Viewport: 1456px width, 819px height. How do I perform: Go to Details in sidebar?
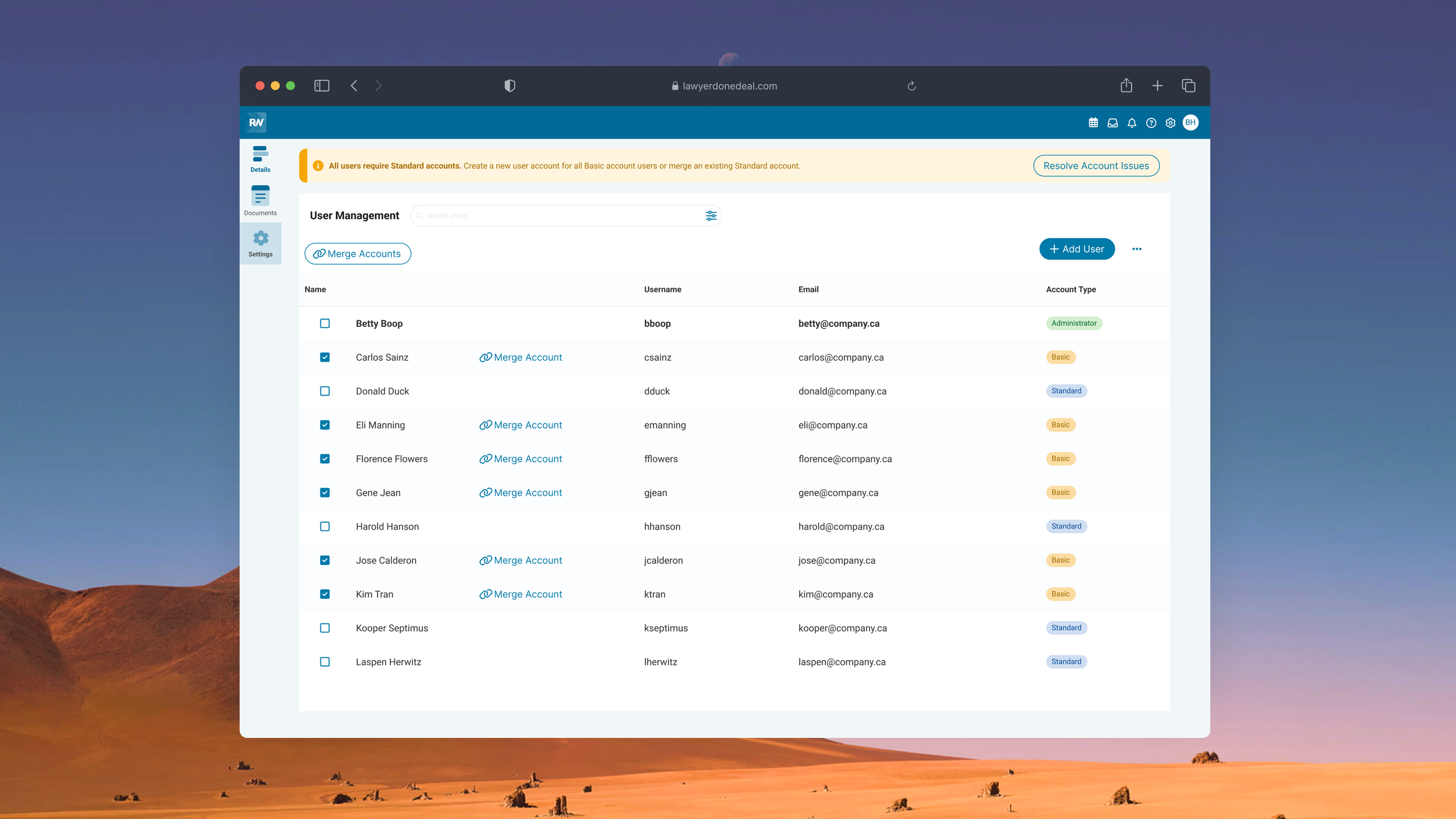(260, 159)
